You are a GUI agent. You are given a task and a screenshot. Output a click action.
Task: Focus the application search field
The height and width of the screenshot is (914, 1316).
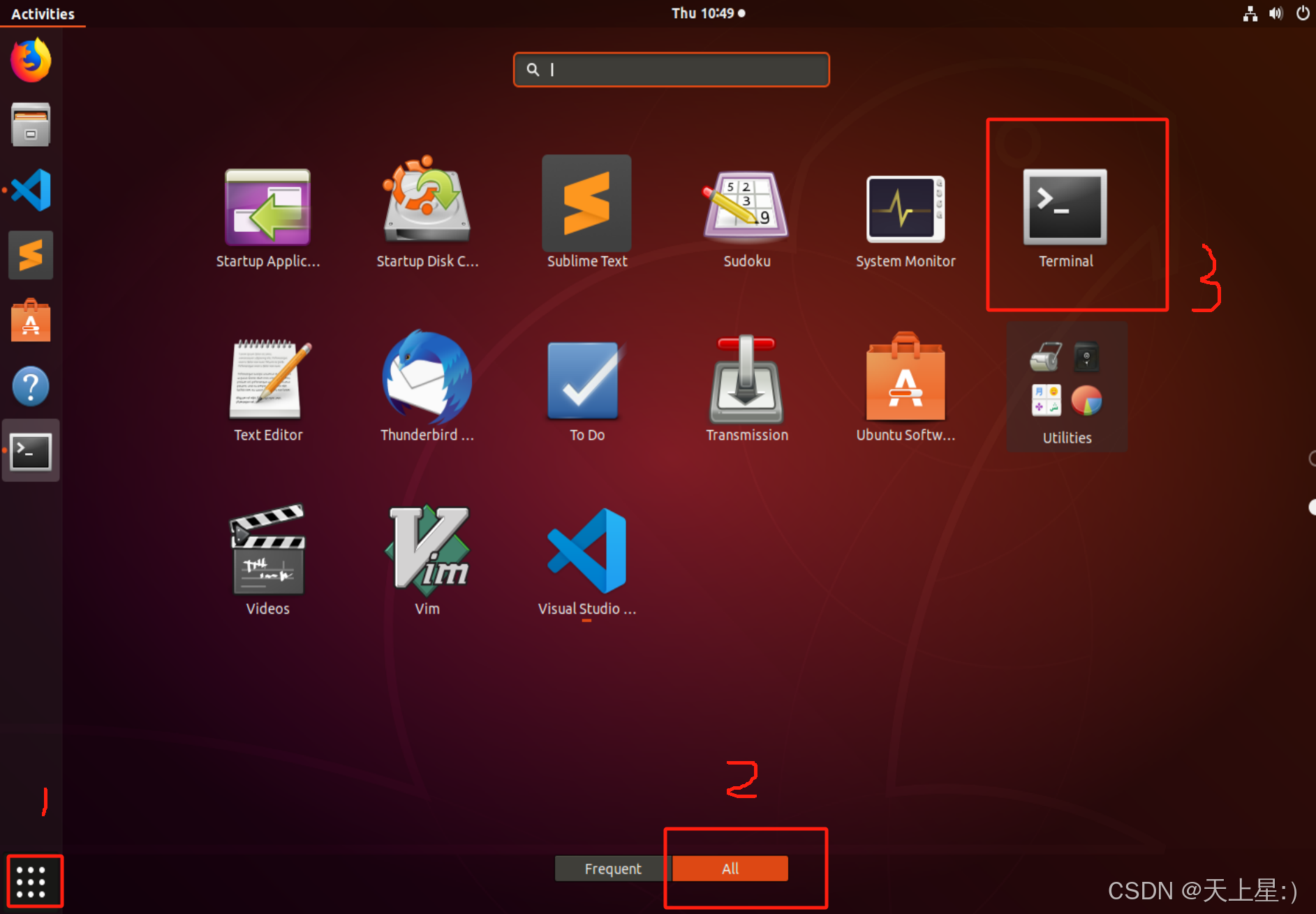(x=672, y=70)
